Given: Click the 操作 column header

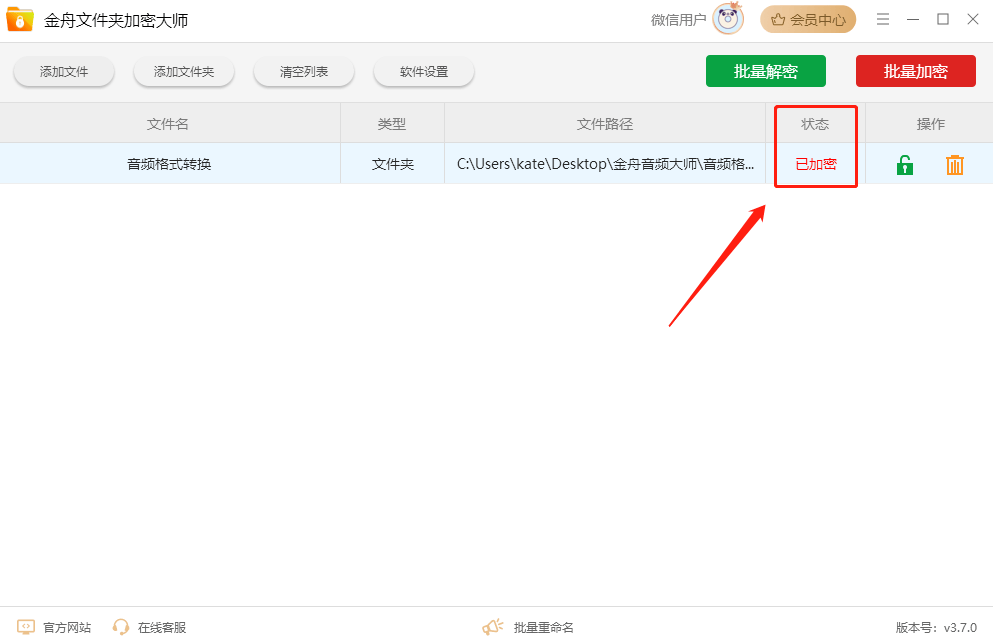Looking at the screenshot, I should (931, 124).
